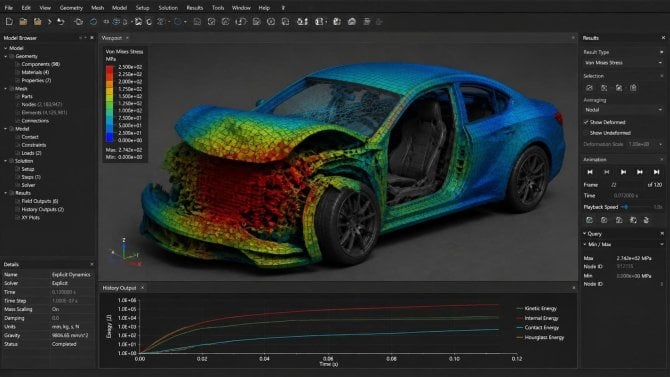This screenshot has height=377, width=670.
Task: Select Loads (2) in the tree
Action: click(31, 153)
